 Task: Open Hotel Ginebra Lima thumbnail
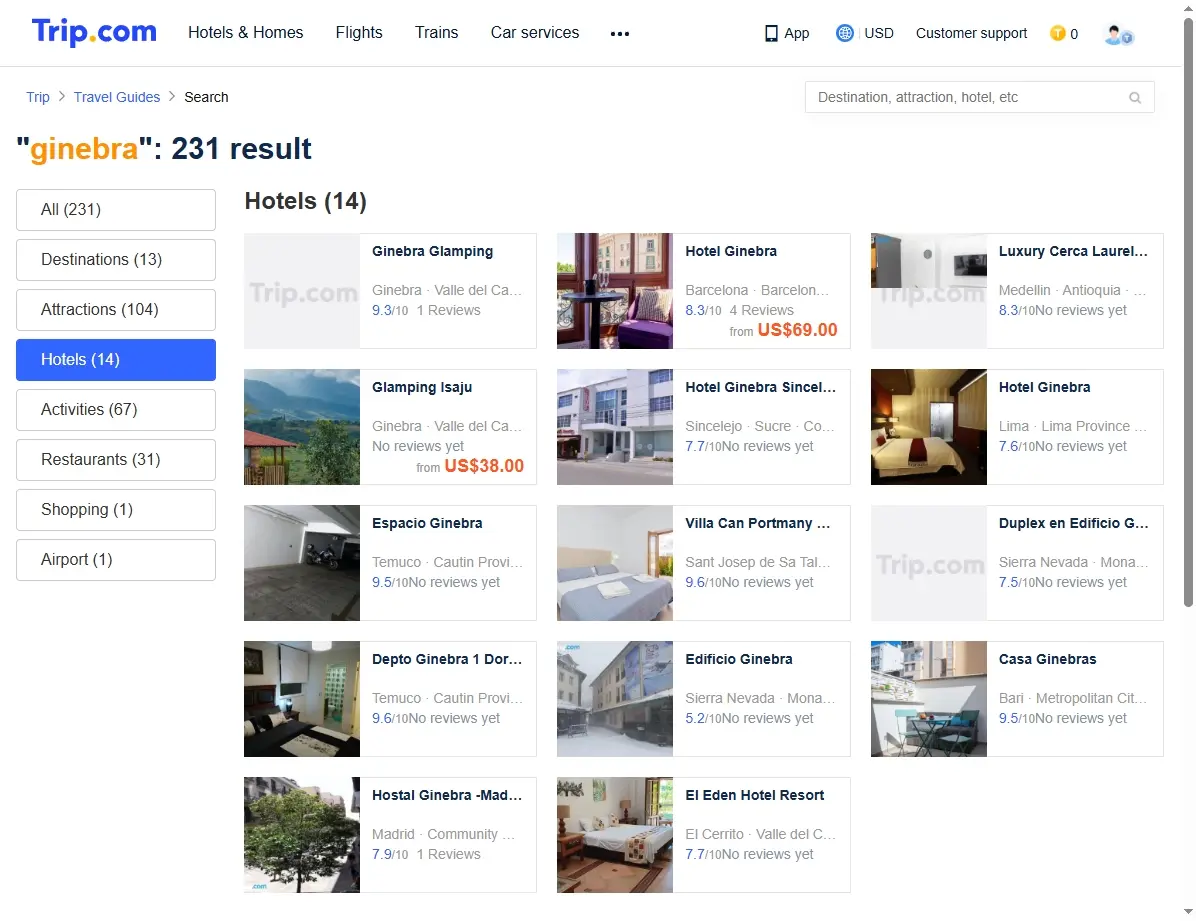[928, 427]
